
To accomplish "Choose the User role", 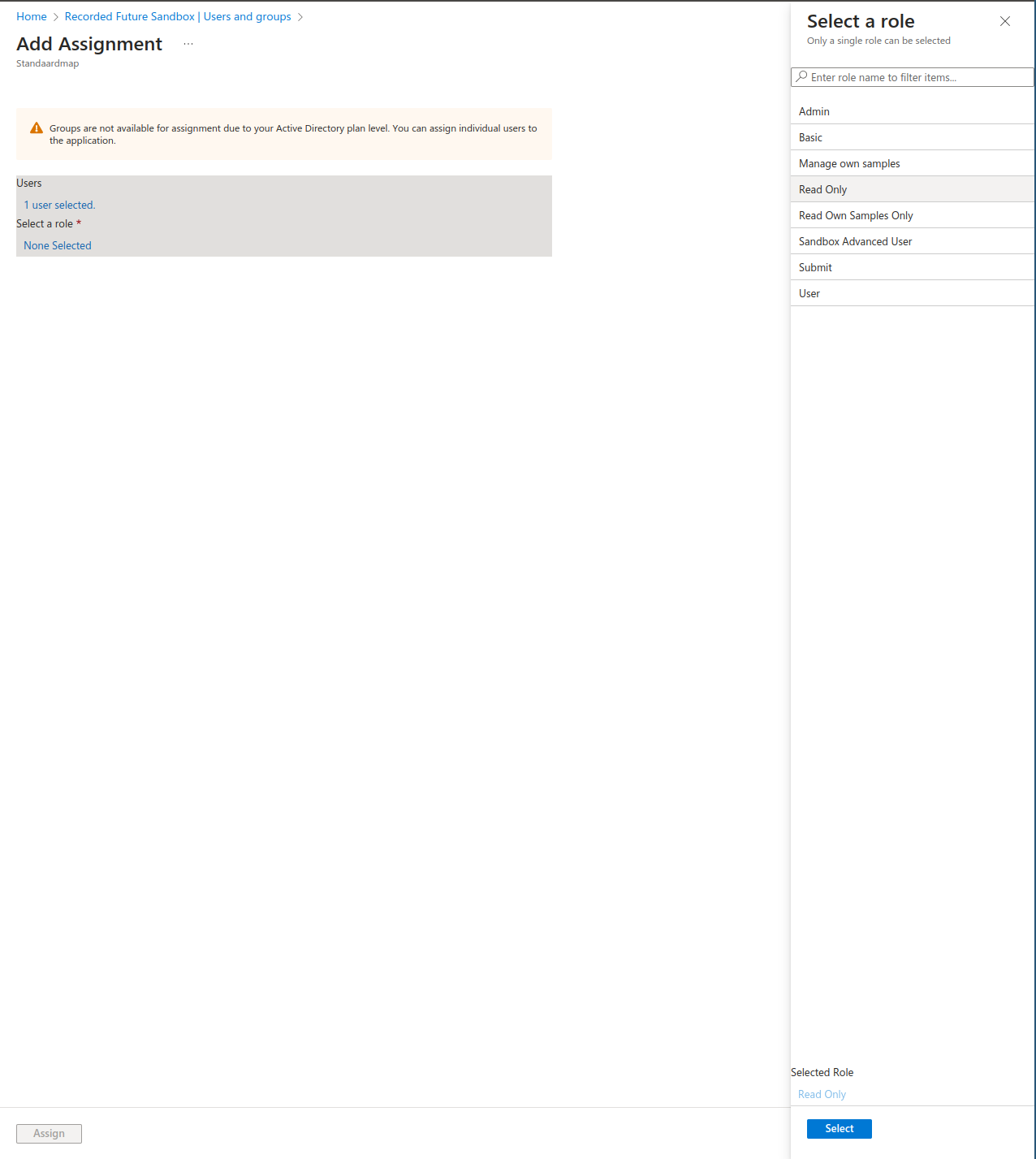I will coord(809,293).
